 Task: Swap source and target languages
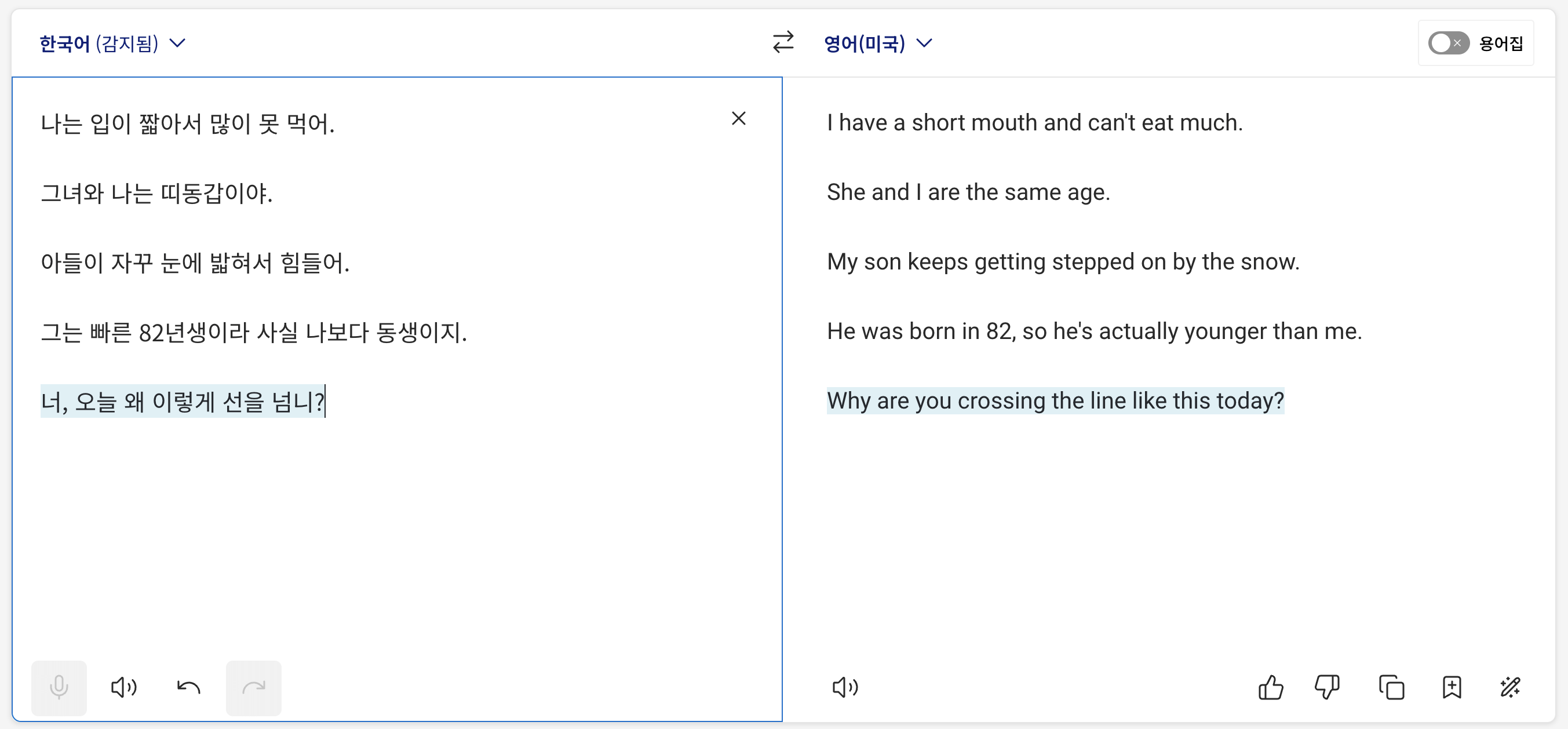point(783,43)
